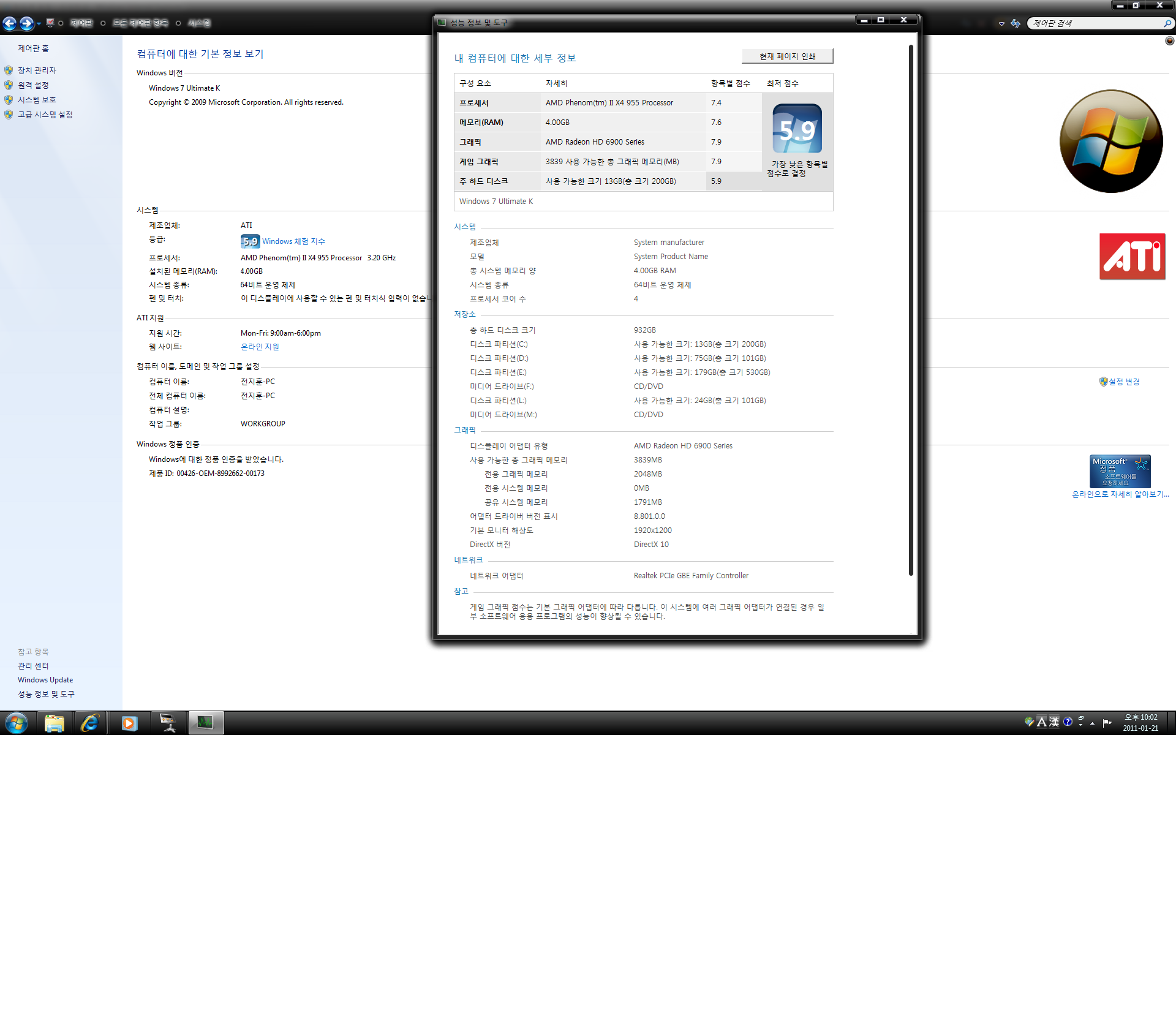The image size is (1176, 1034).
Task: Open the Windows Start orb
Action: 17,723
